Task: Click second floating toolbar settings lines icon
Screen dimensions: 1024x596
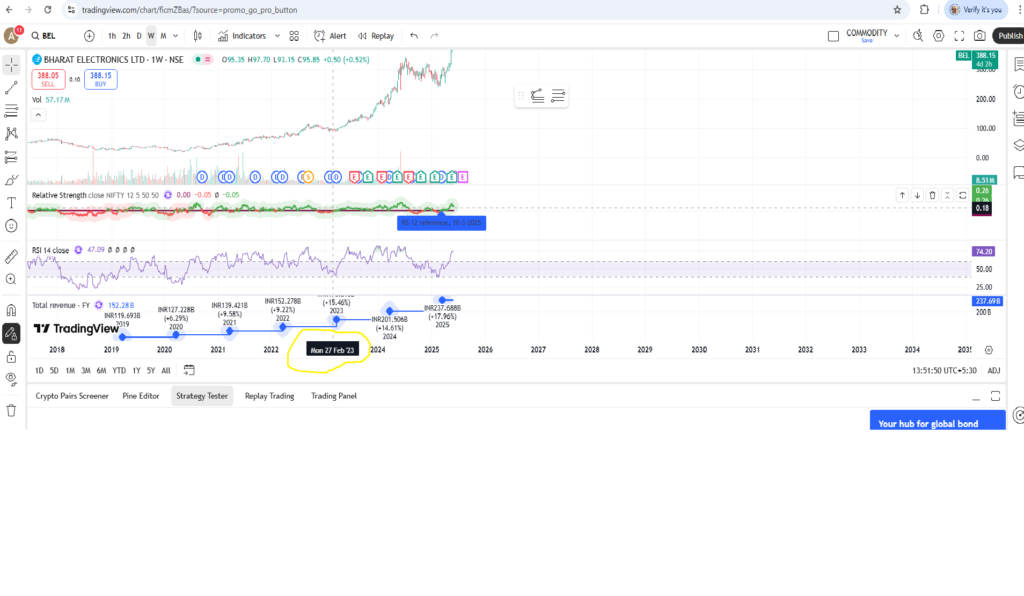Action: pyautogui.click(x=558, y=96)
